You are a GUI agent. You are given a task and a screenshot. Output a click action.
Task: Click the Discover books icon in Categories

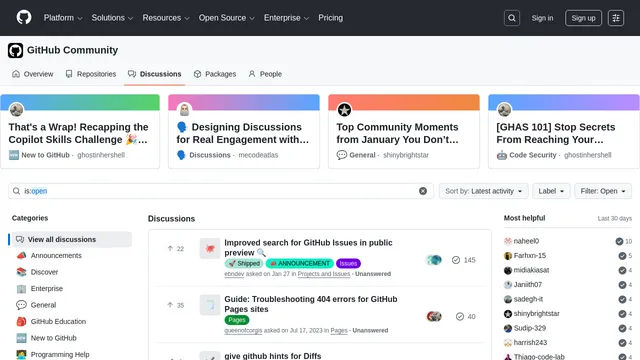(21, 272)
